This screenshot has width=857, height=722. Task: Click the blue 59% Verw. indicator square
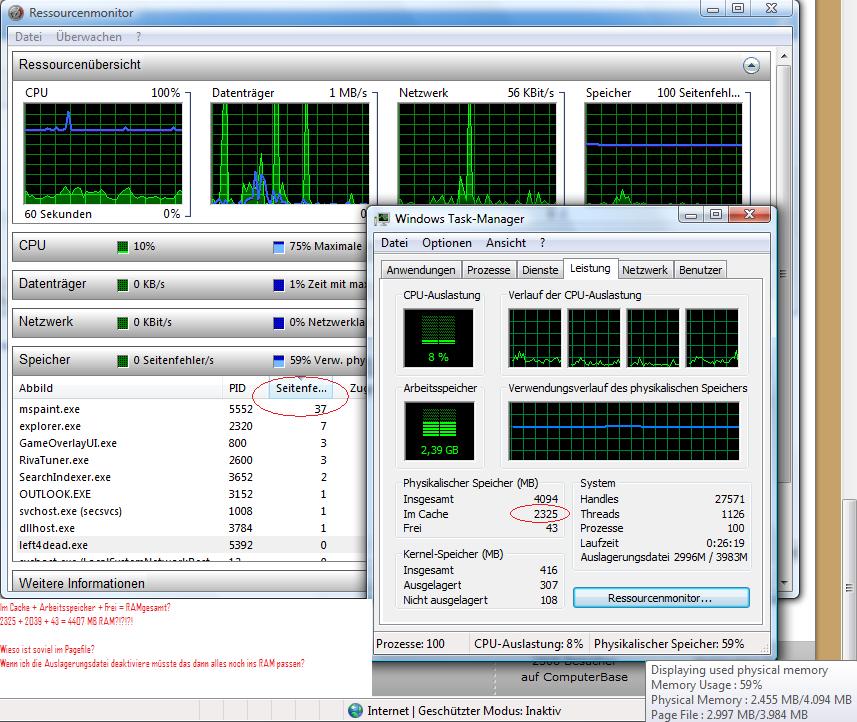coord(278,361)
